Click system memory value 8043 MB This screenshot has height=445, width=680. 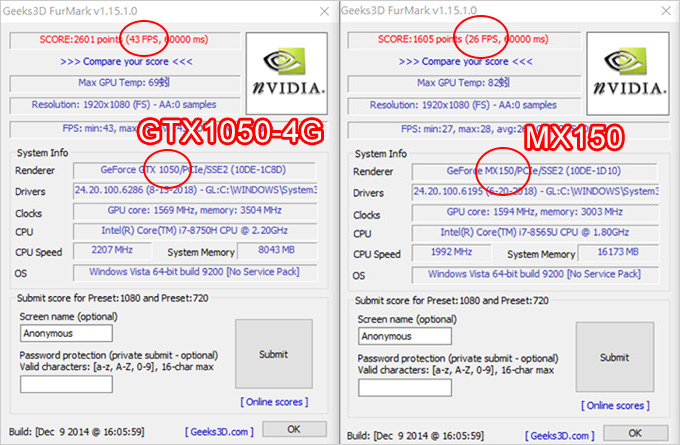tap(277, 250)
